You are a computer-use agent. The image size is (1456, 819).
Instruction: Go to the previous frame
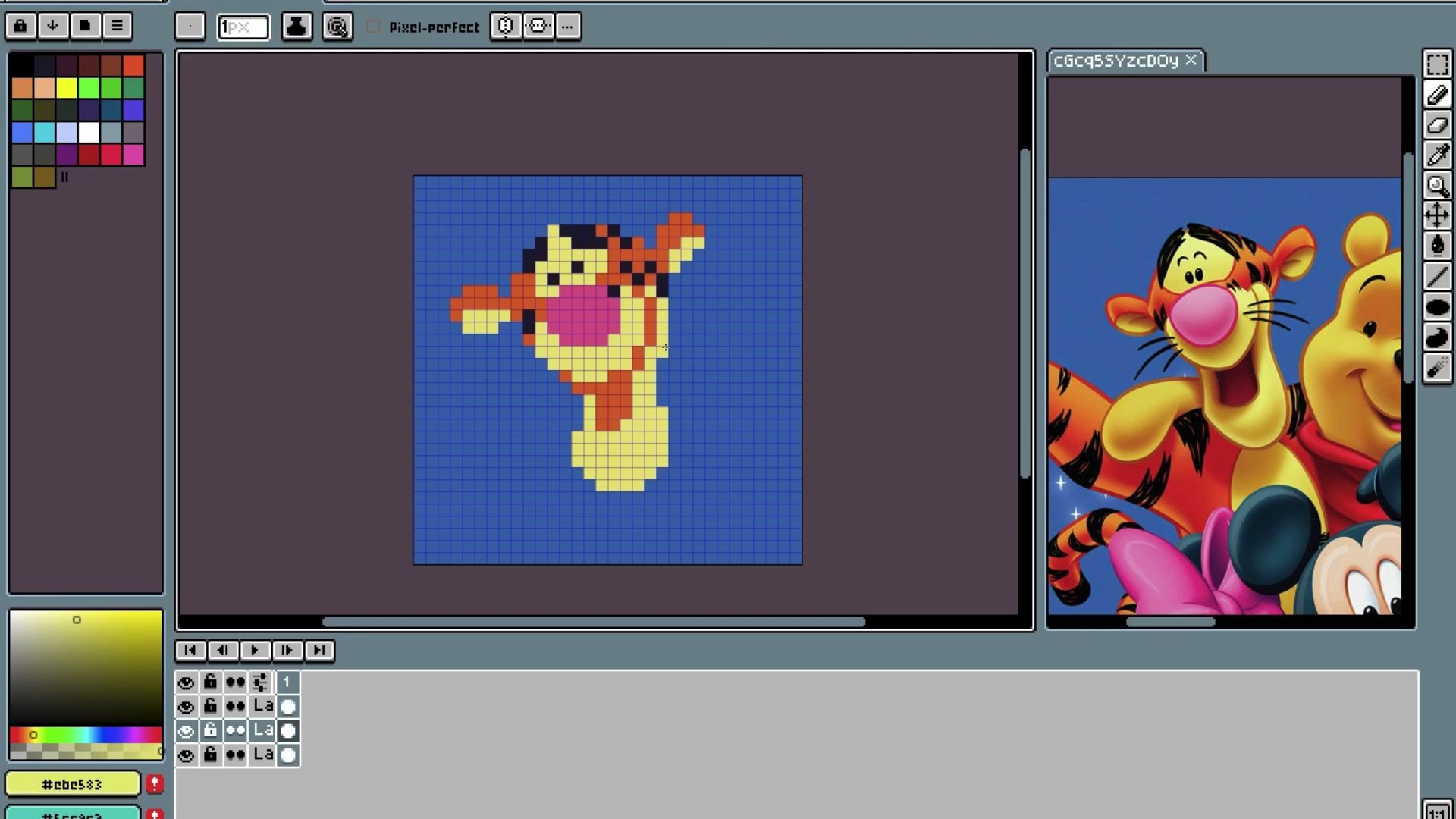pos(222,651)
